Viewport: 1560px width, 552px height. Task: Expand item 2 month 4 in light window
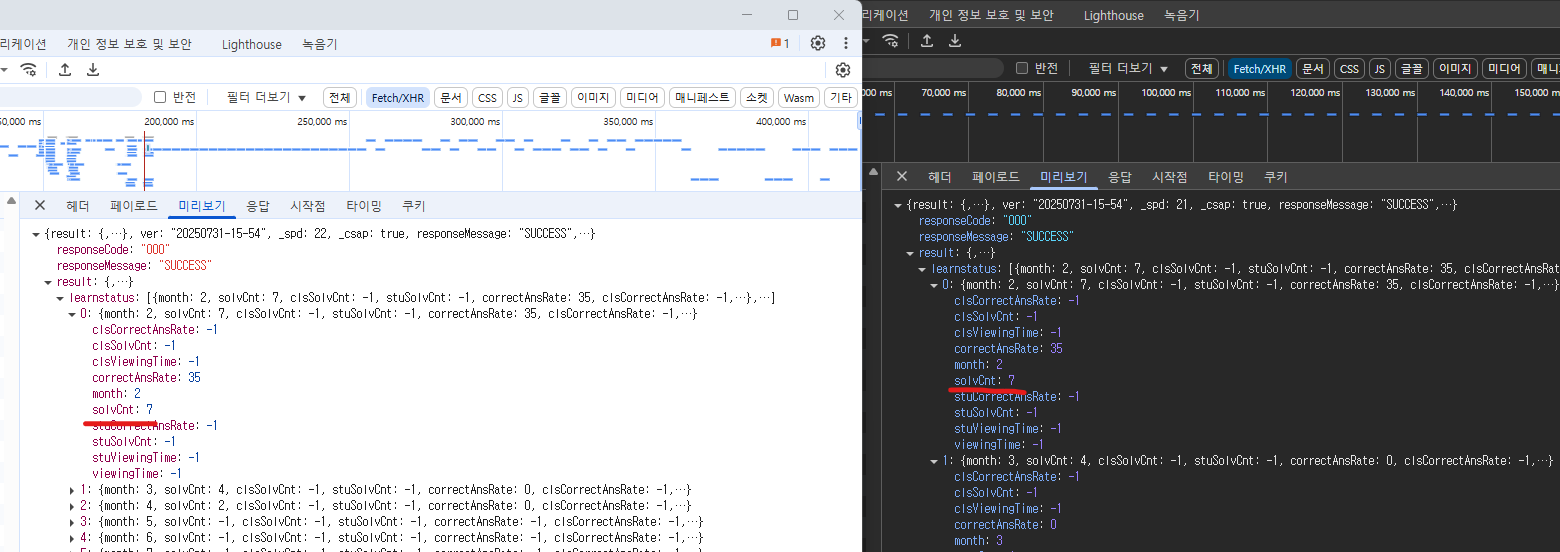tap(72, 506)
